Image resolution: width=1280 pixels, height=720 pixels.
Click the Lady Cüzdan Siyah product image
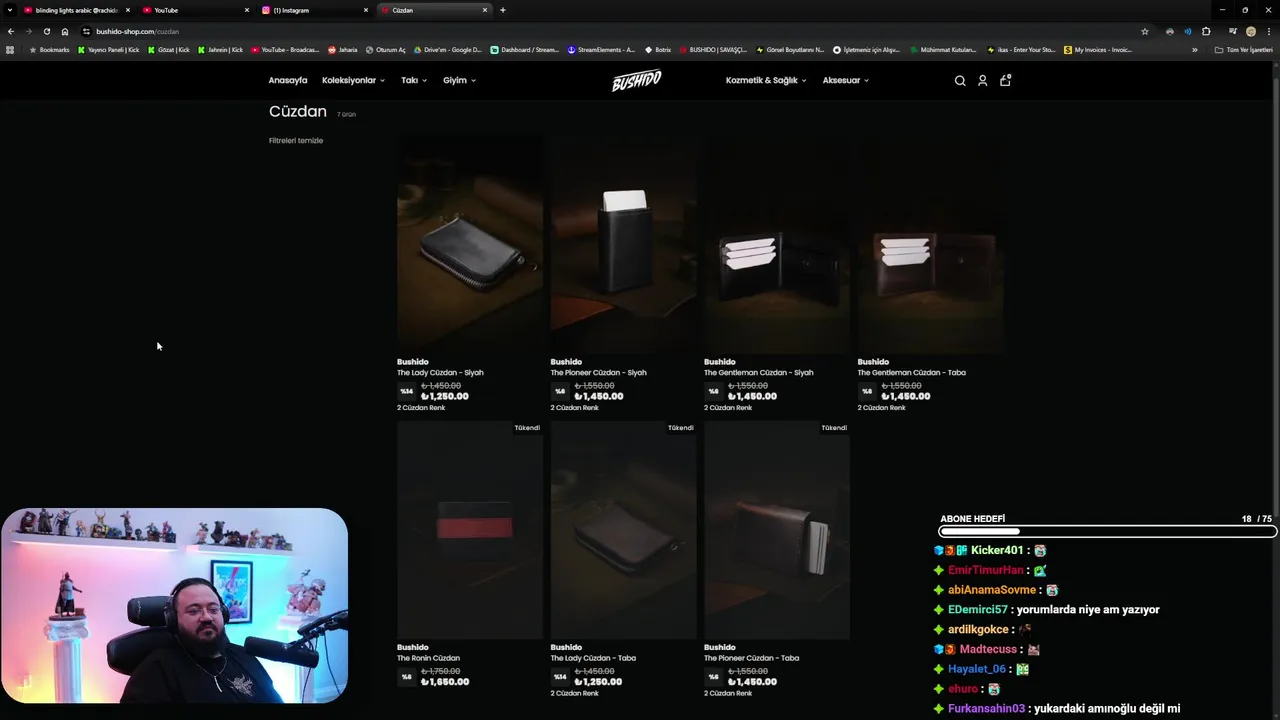[470, 244]
